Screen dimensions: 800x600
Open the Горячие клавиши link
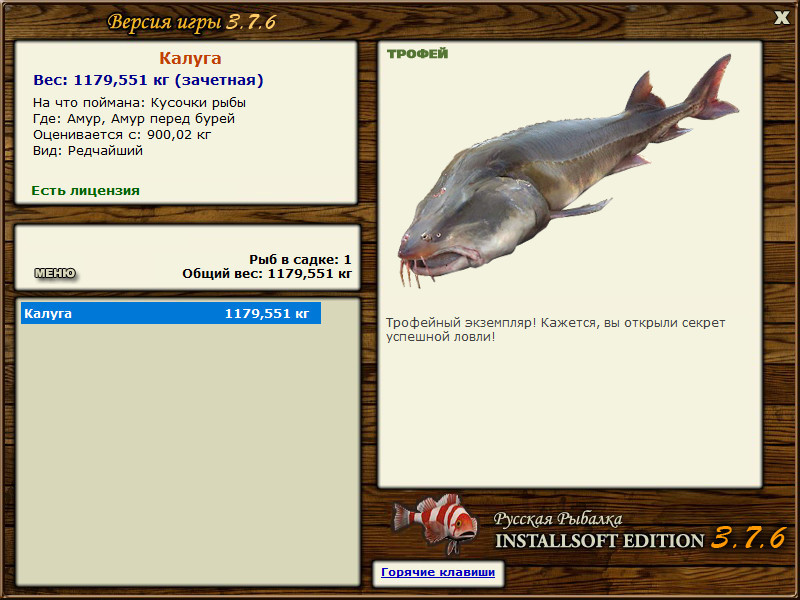click(438, 572)
